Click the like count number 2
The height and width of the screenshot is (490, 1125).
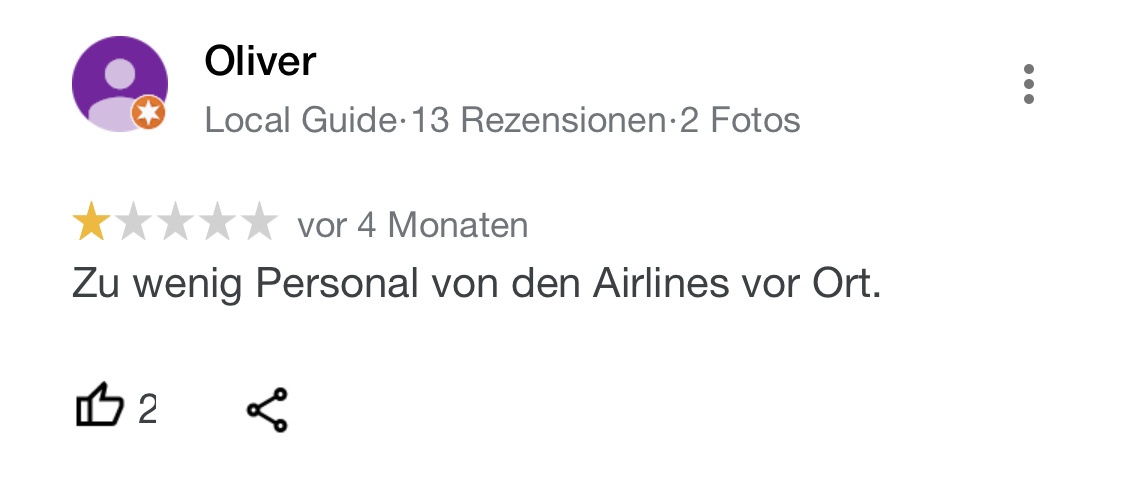pyautogui.click(x=147, y=409)
